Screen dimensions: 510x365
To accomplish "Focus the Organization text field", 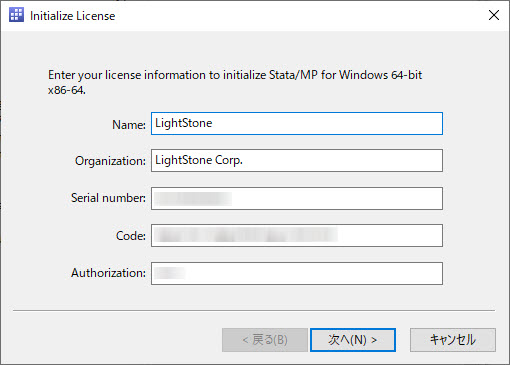I will (297, 161).
